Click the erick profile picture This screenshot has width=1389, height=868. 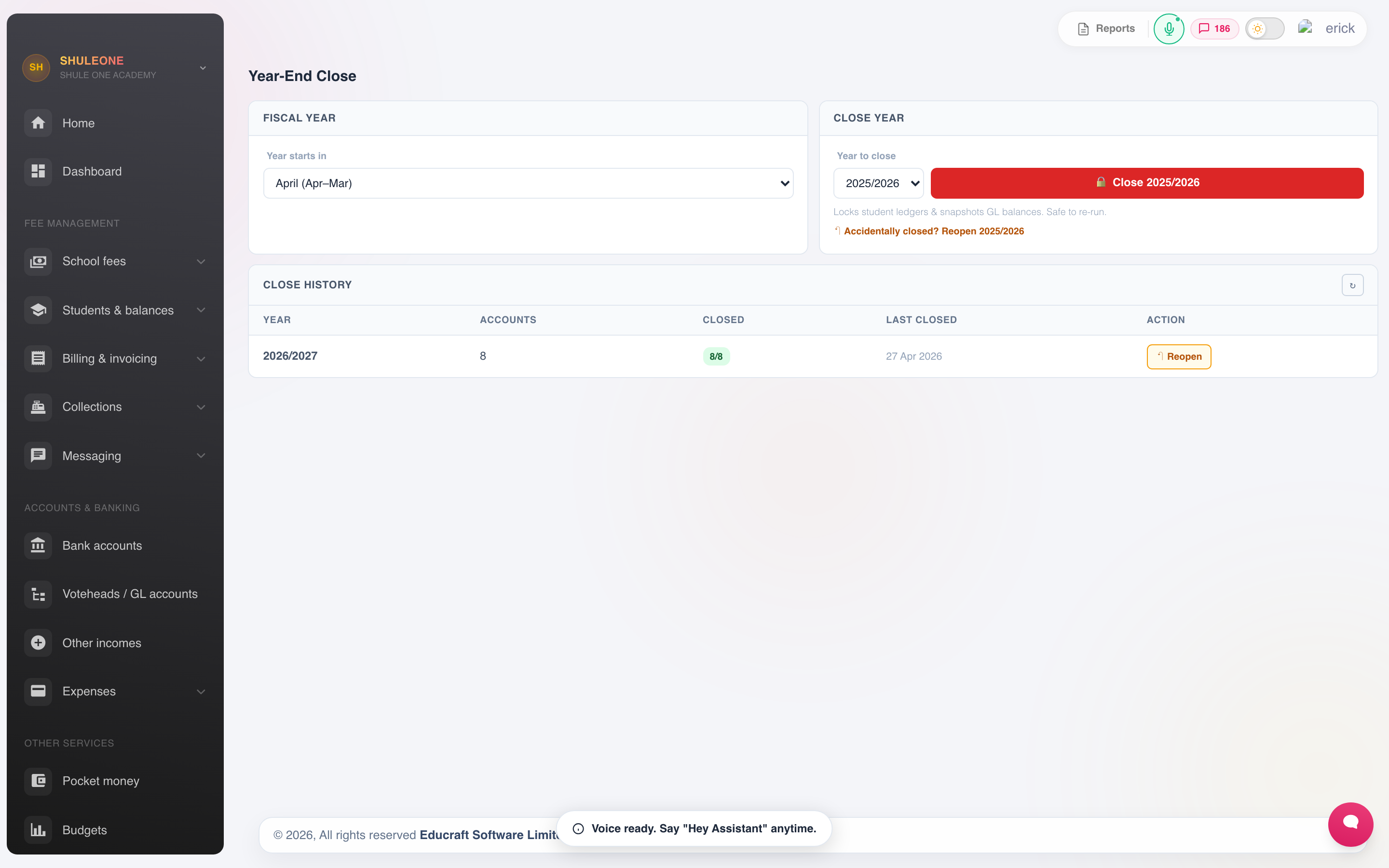[x=1305, y=27]
